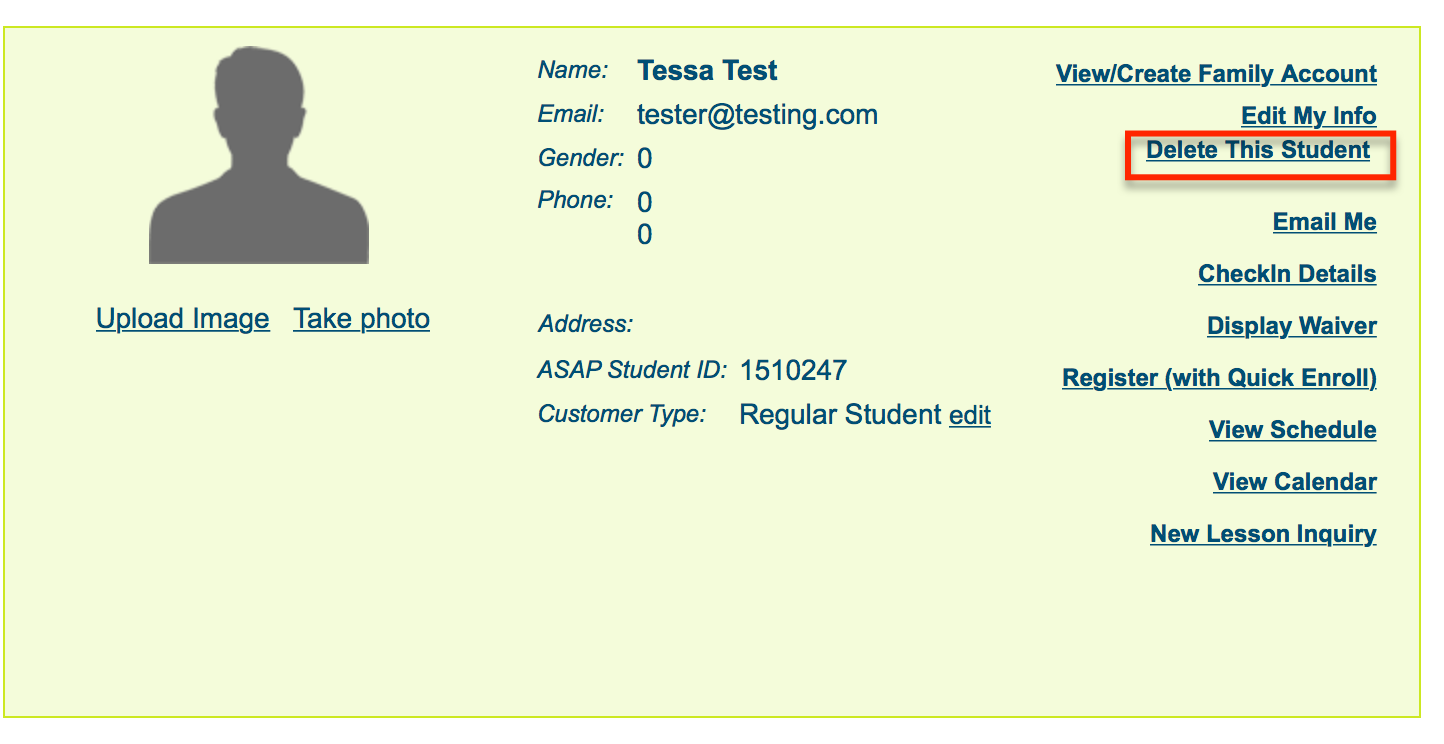Start a New Lesson Inquiry
Image resolution: width=1444 pixels, height=744 pixels.
click(x=1263, y=534)
